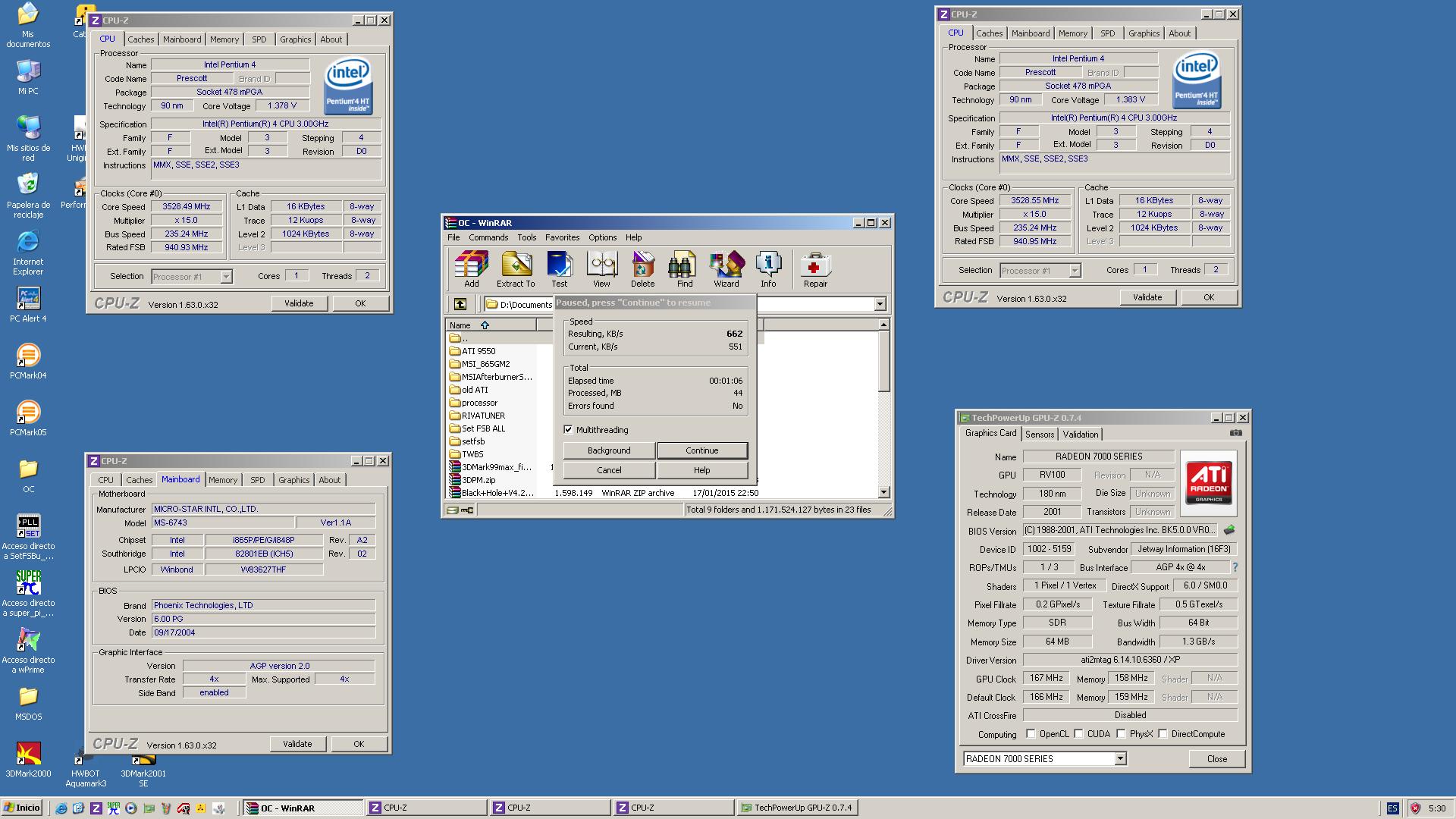Click the Inicio start button

tap(22, 808)
